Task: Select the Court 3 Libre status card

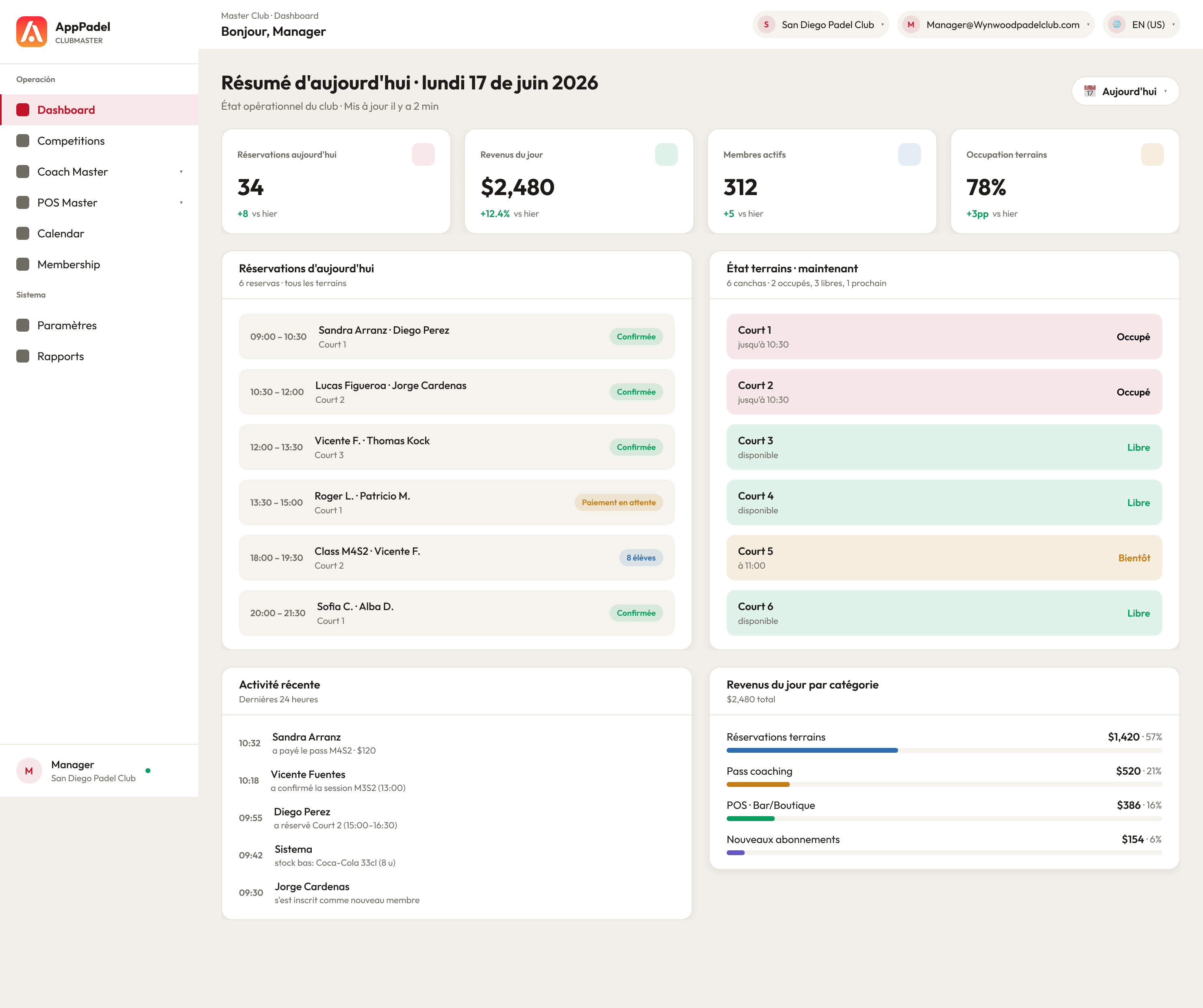Action: pyautogui.click(x=944, y=447)
